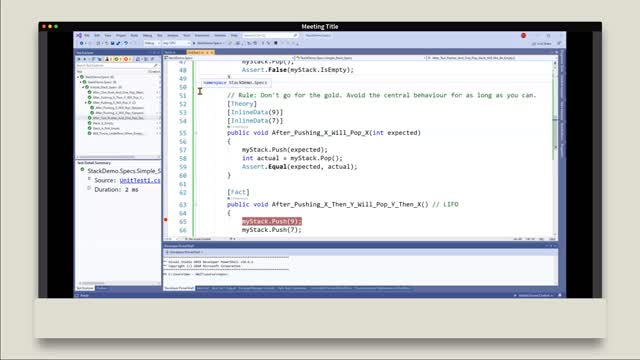This screenshot has width=640, height=360.
Task: Click myStack.Push(7) on line 66
Action: [x=271, y=230]
